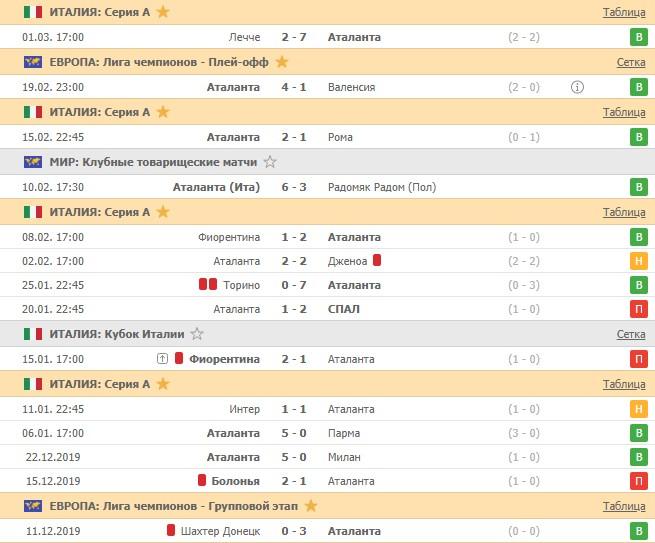Open the Таблица link for the Групповой этап

(624, 506)
